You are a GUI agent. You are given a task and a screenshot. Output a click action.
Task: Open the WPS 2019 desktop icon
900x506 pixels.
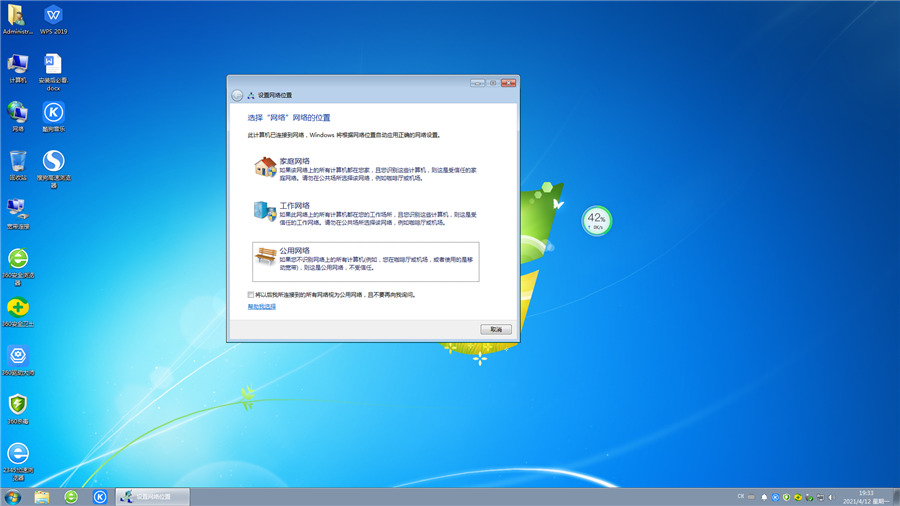(x=53, y=17)
